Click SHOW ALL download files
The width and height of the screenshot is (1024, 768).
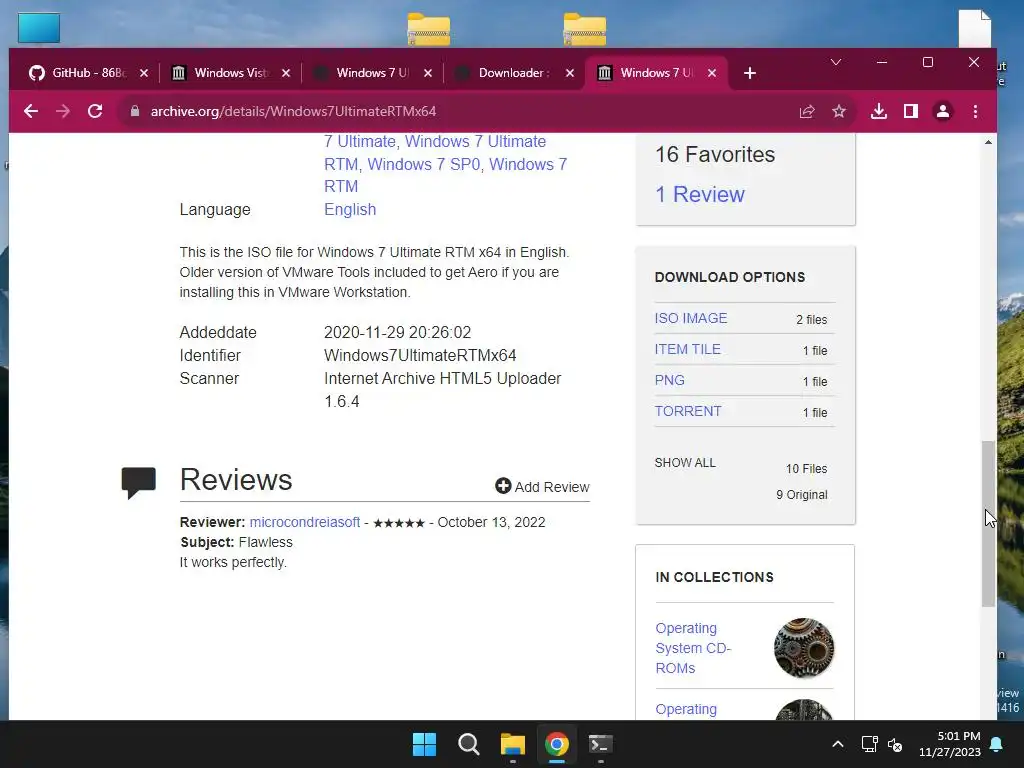(685, 463)
